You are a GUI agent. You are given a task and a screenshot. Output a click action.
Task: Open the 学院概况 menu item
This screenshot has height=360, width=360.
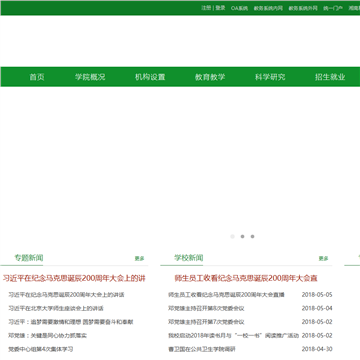click(x=90, y=77)
